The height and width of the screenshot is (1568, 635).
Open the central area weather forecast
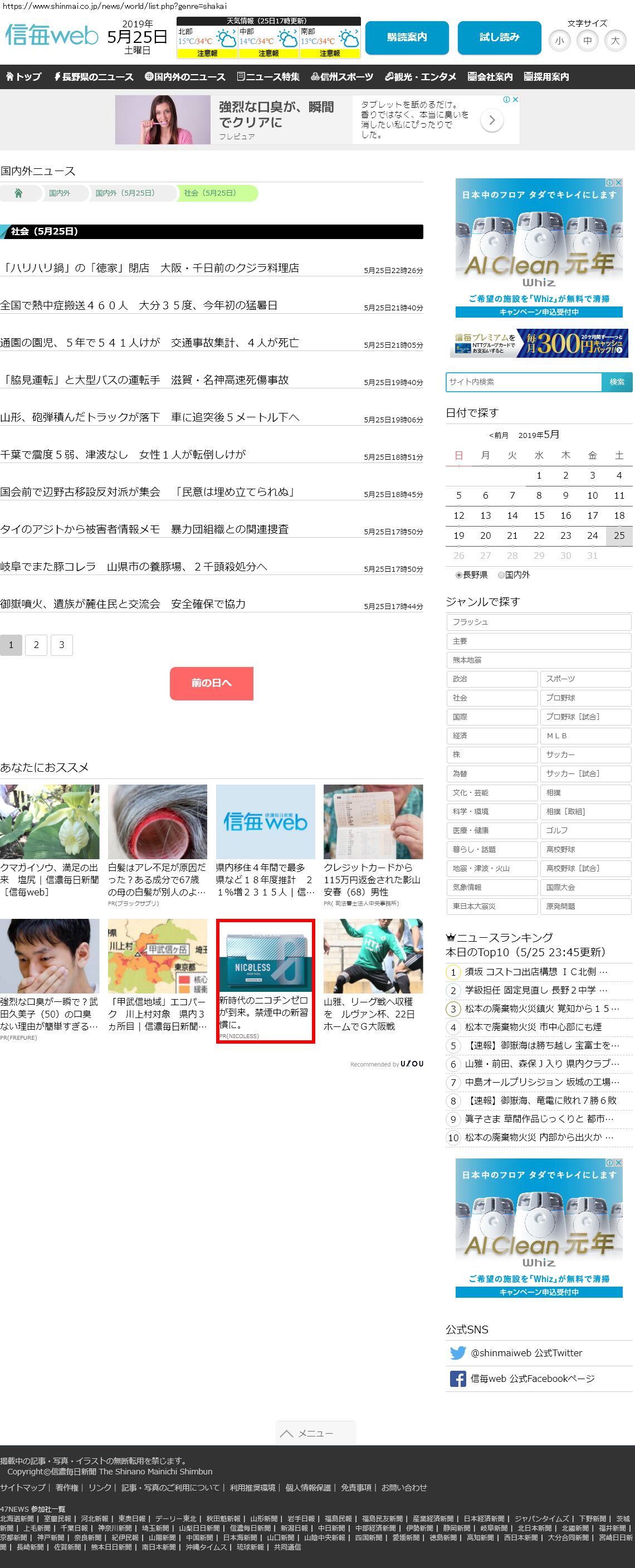point(268,42)
